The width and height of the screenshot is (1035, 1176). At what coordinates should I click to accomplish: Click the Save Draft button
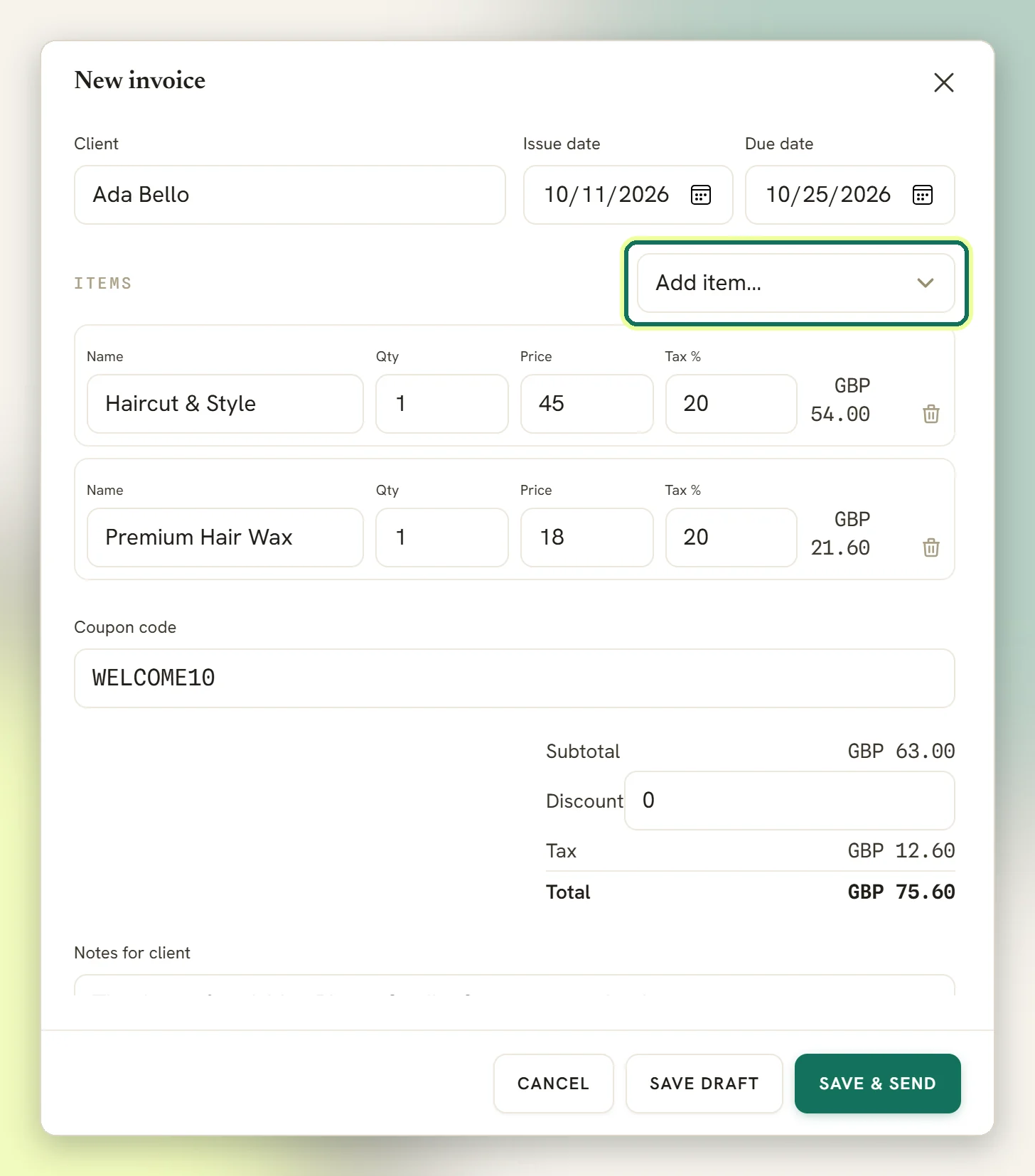704,1084
